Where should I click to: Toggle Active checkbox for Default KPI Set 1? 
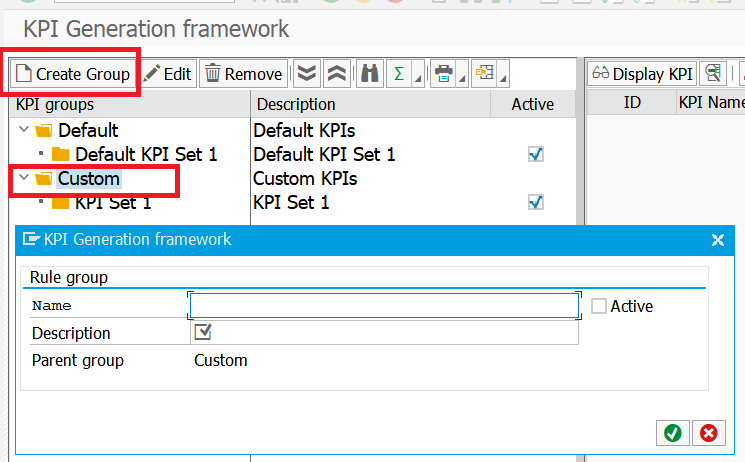[x=536, y=154]
